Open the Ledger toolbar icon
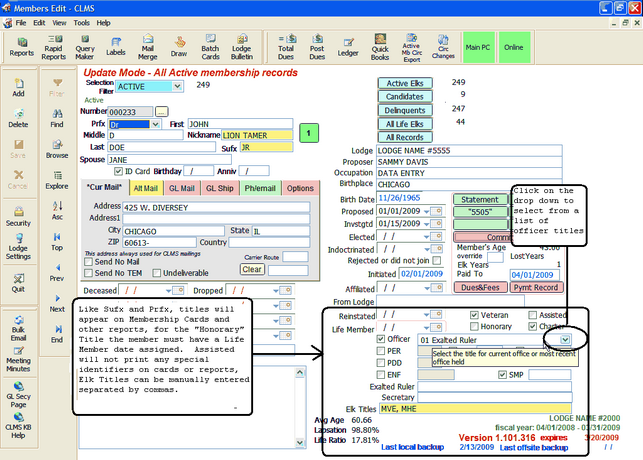643x460 pixels. pos(347,46)
